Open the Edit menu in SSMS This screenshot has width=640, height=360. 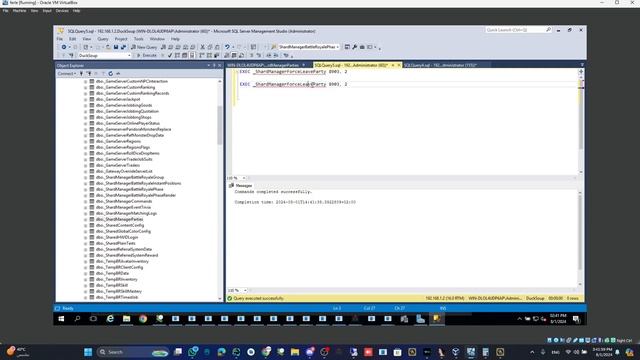click(x=72, y=39)
